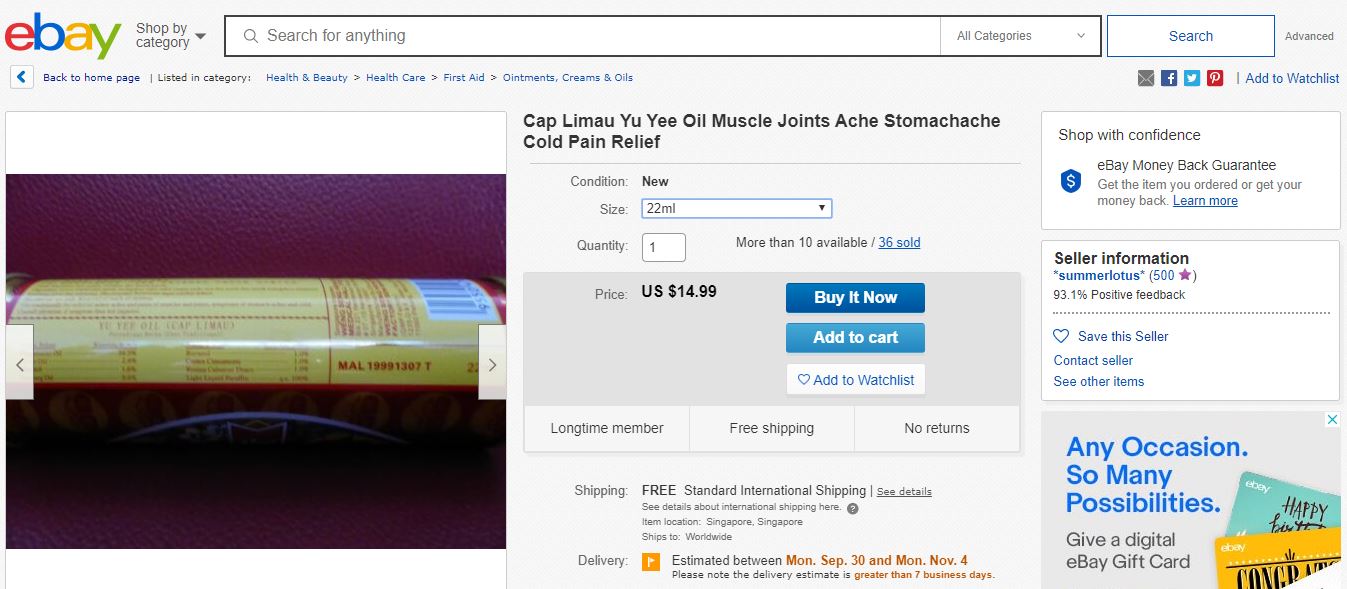This screenshot has width=1347, height=589.
Task: Open the All Categories dropdown
Action: click(x=1020, y=36)
